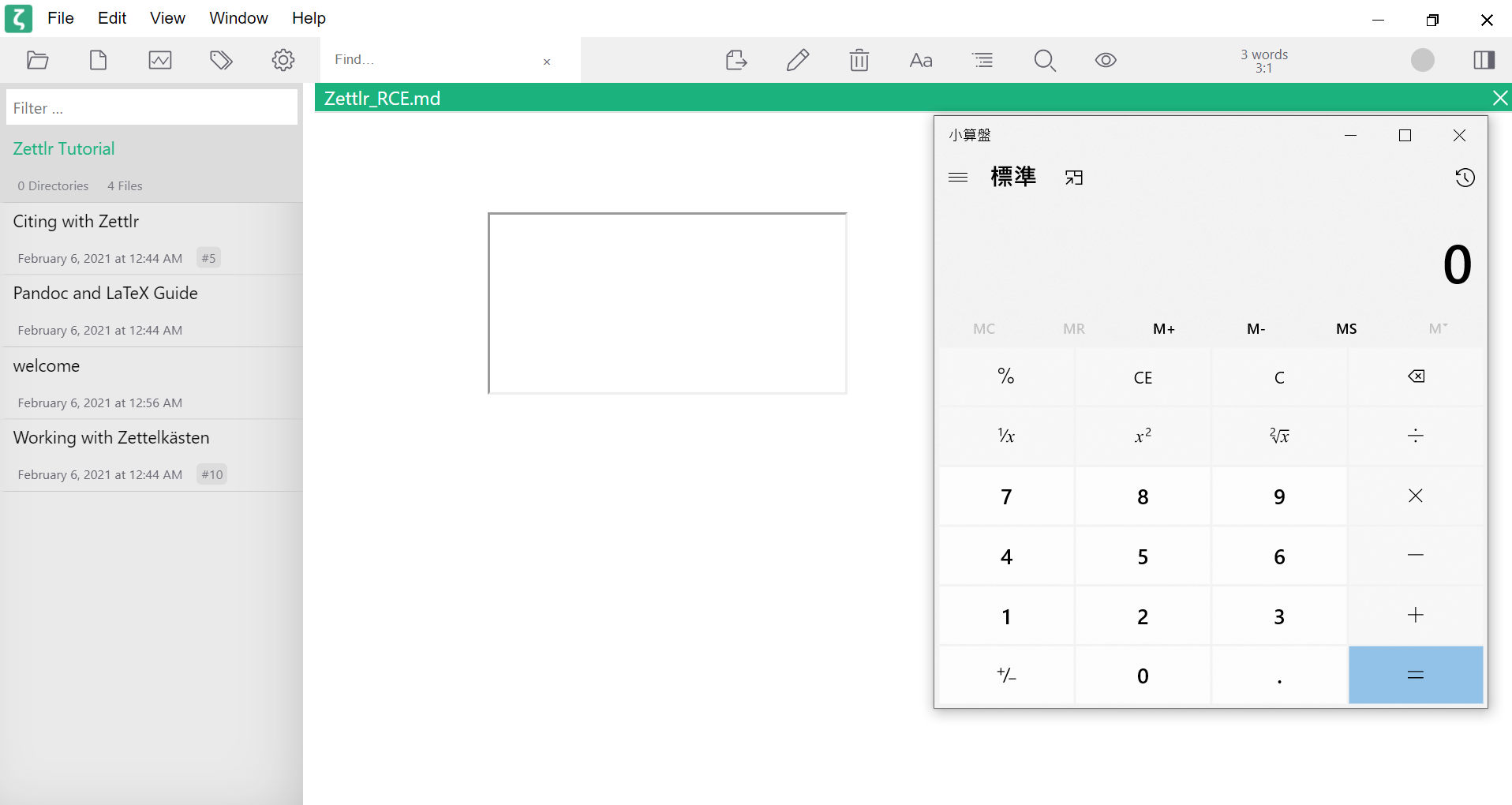Click the empty box in editor
1512x805 pixels.
pos(668,303)
